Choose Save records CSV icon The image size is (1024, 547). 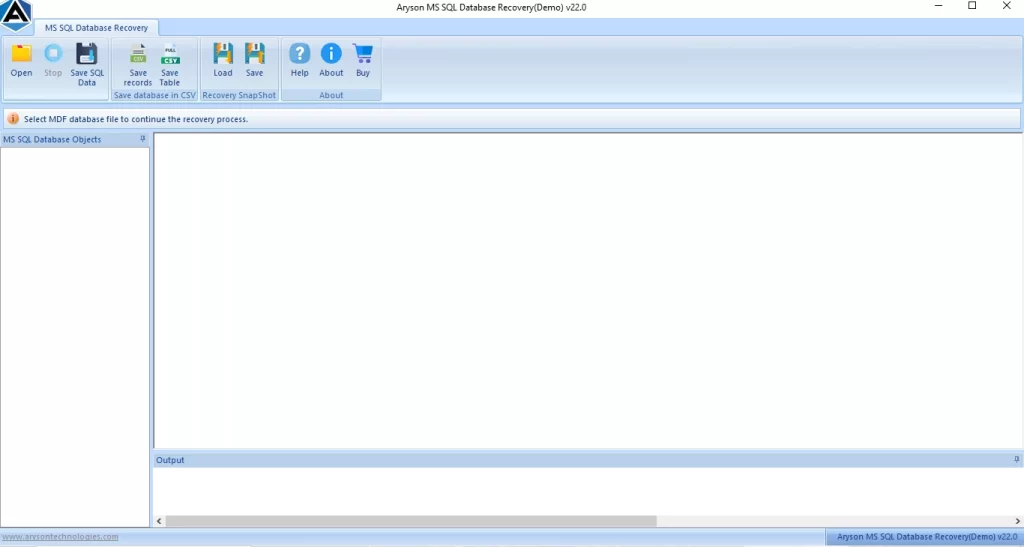(x=138, y=64)
